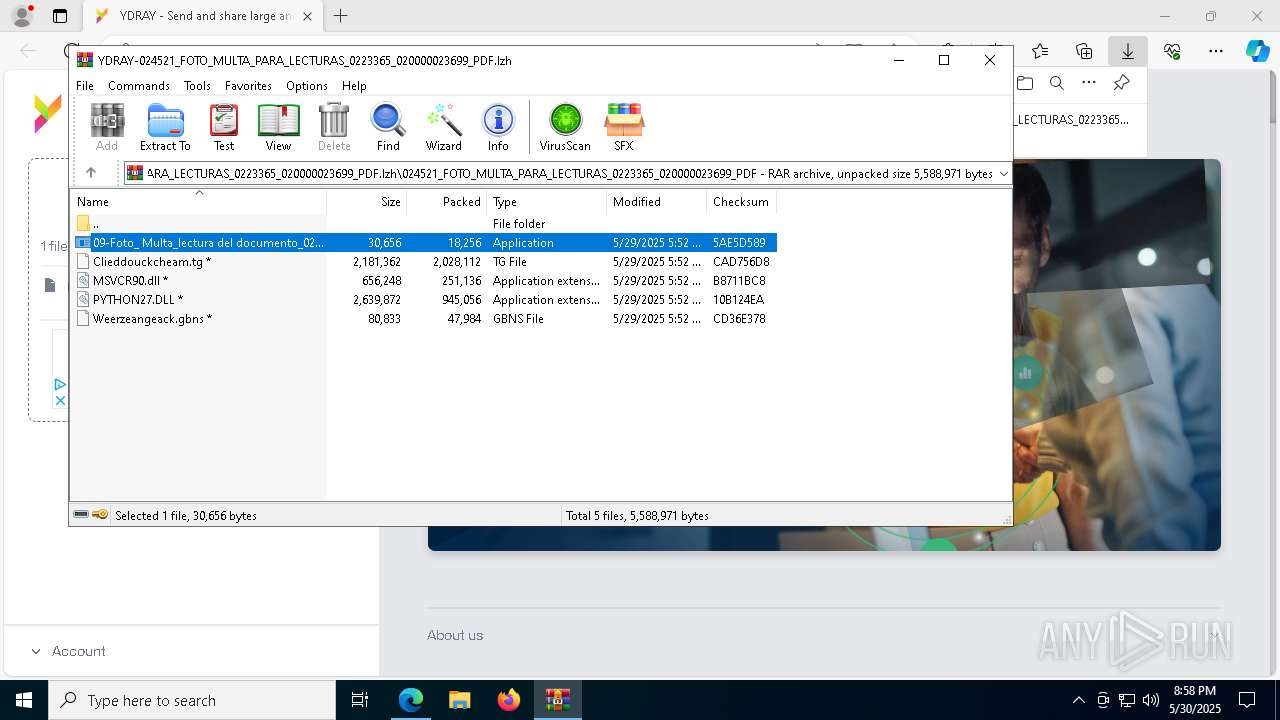Open the File menu in WinRAR
Viewport: 1280px width, 720px height.
pos(85,86)
